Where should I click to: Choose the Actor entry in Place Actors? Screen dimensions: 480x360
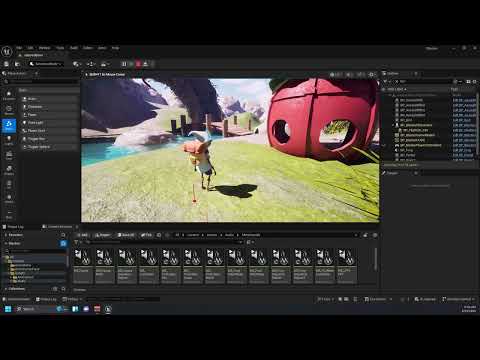(x=49, y=99)
